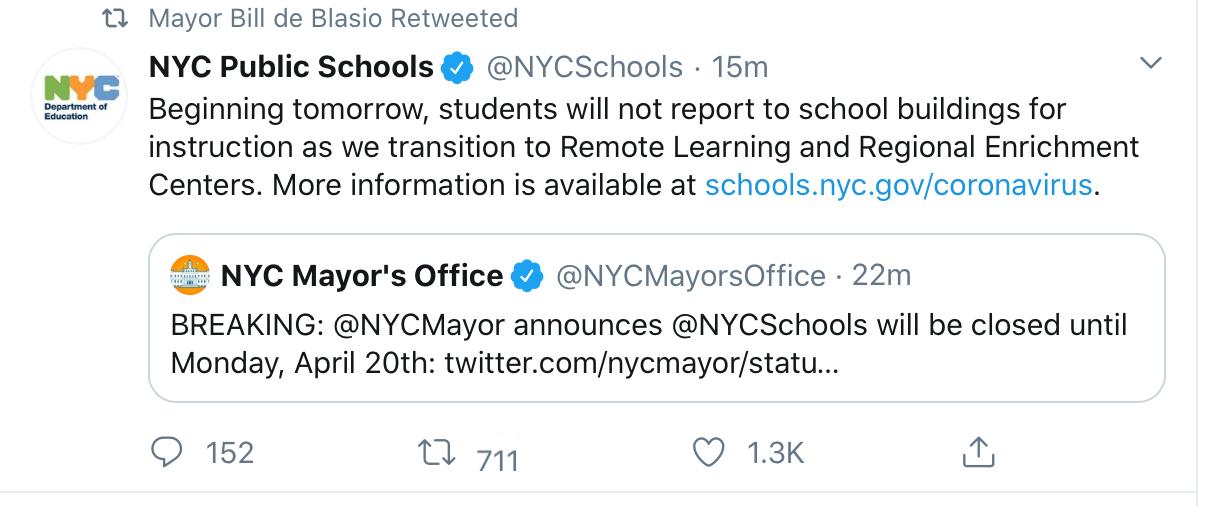Click NYC Public Schools verified badge
The image size is (1218, 506).
(x=456, y=68)
